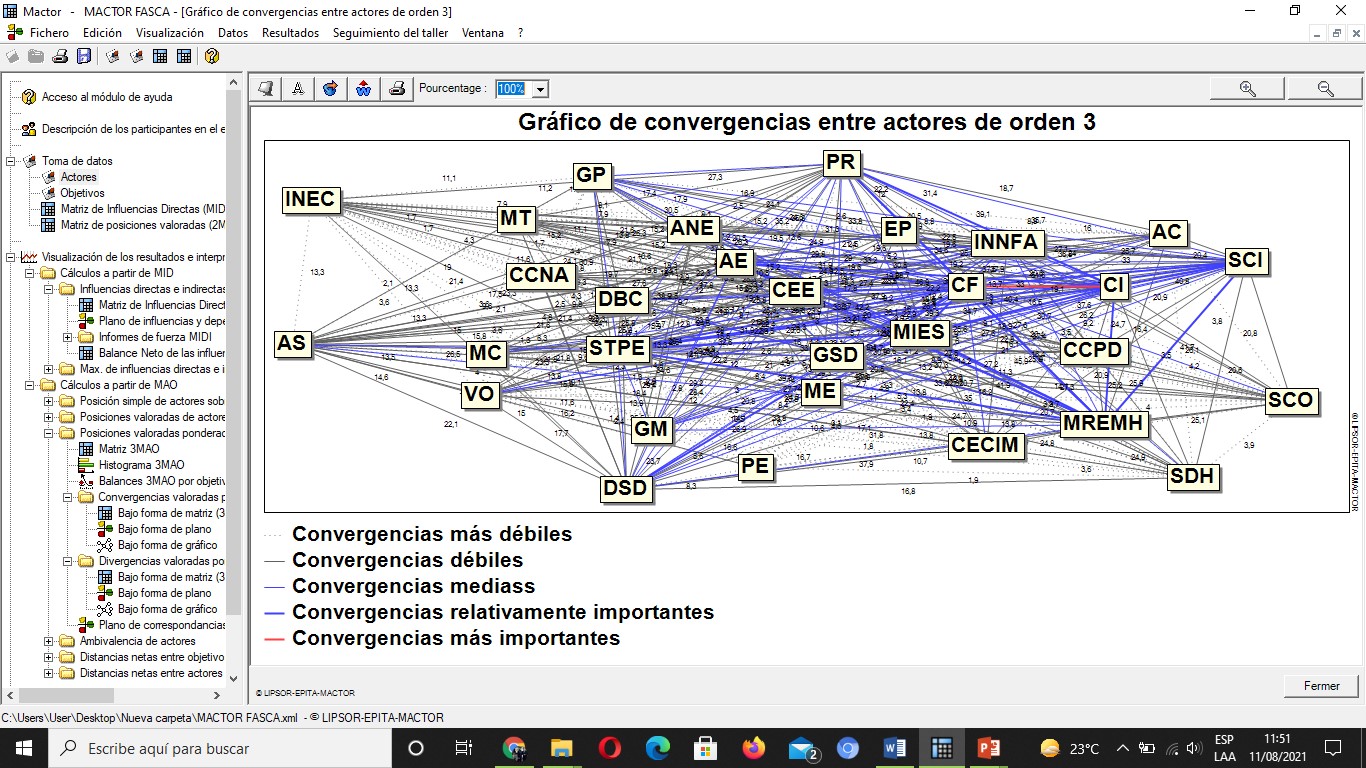Click the zoom in magnifier button

(1247, 88)
